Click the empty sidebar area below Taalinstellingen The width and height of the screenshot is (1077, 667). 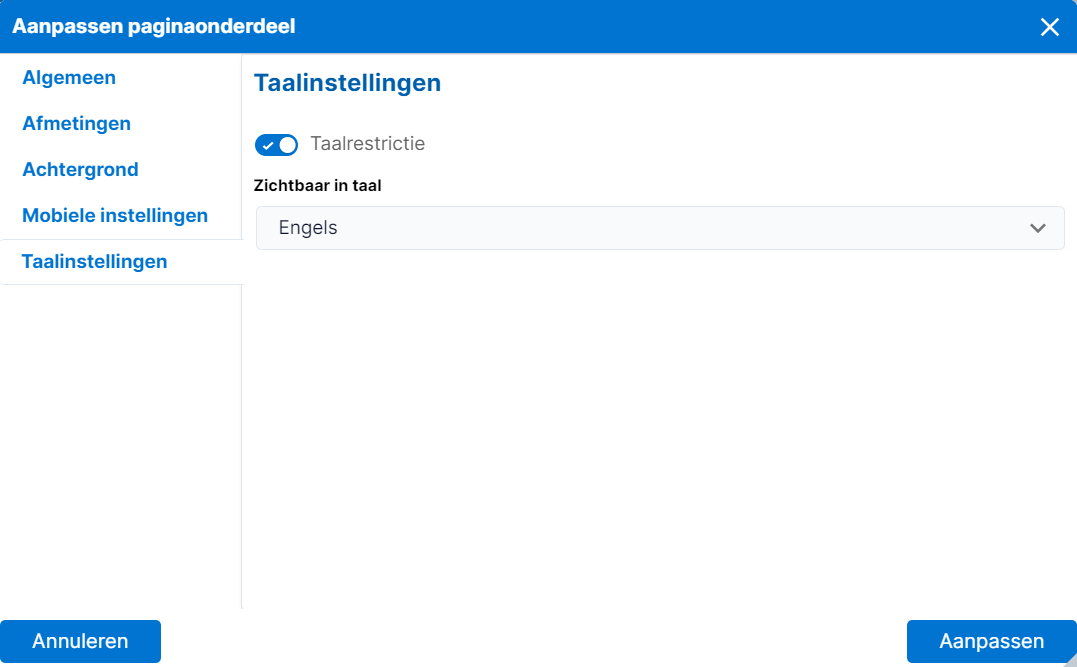point(121,446)
